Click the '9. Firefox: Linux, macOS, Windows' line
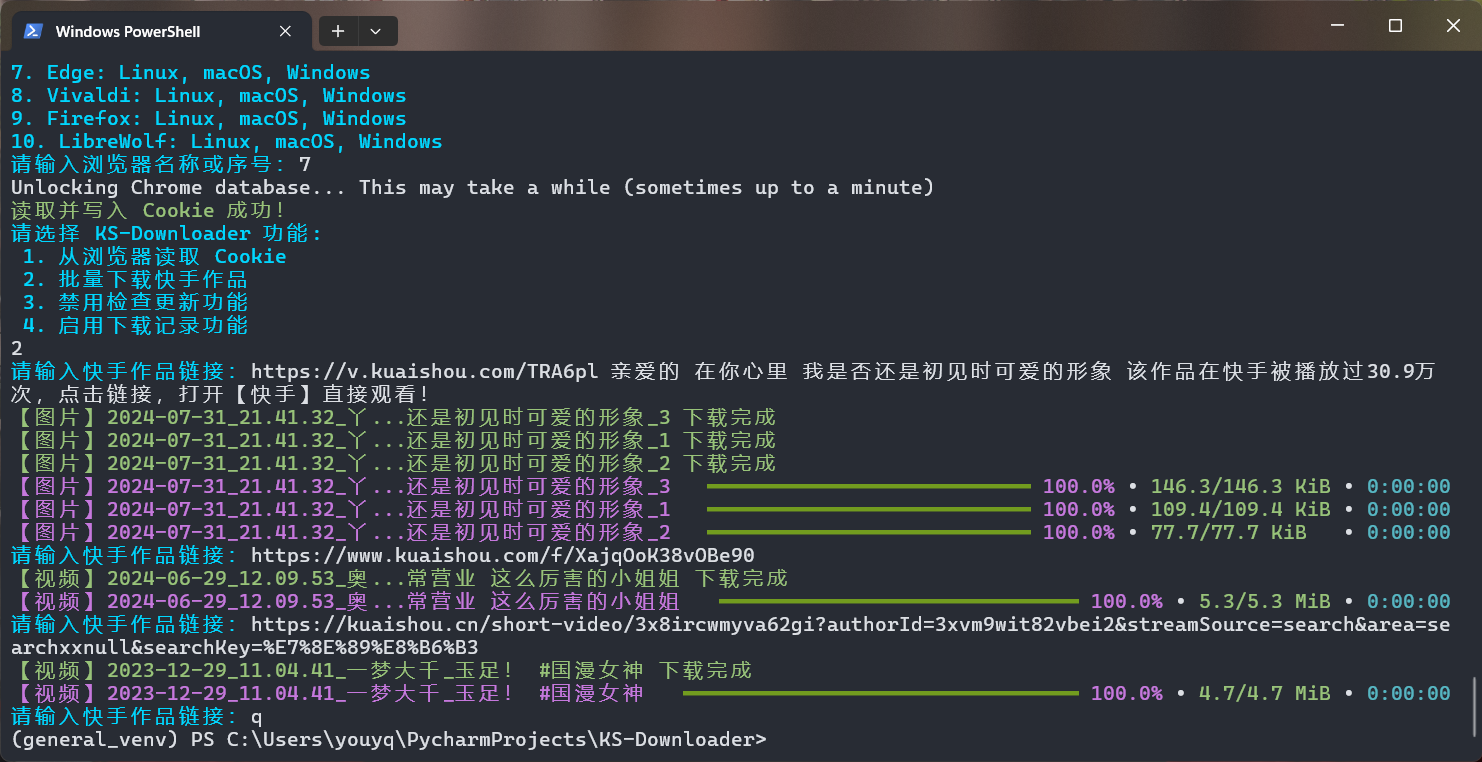This screenshot has height=762, width=1482. point(209,119)
